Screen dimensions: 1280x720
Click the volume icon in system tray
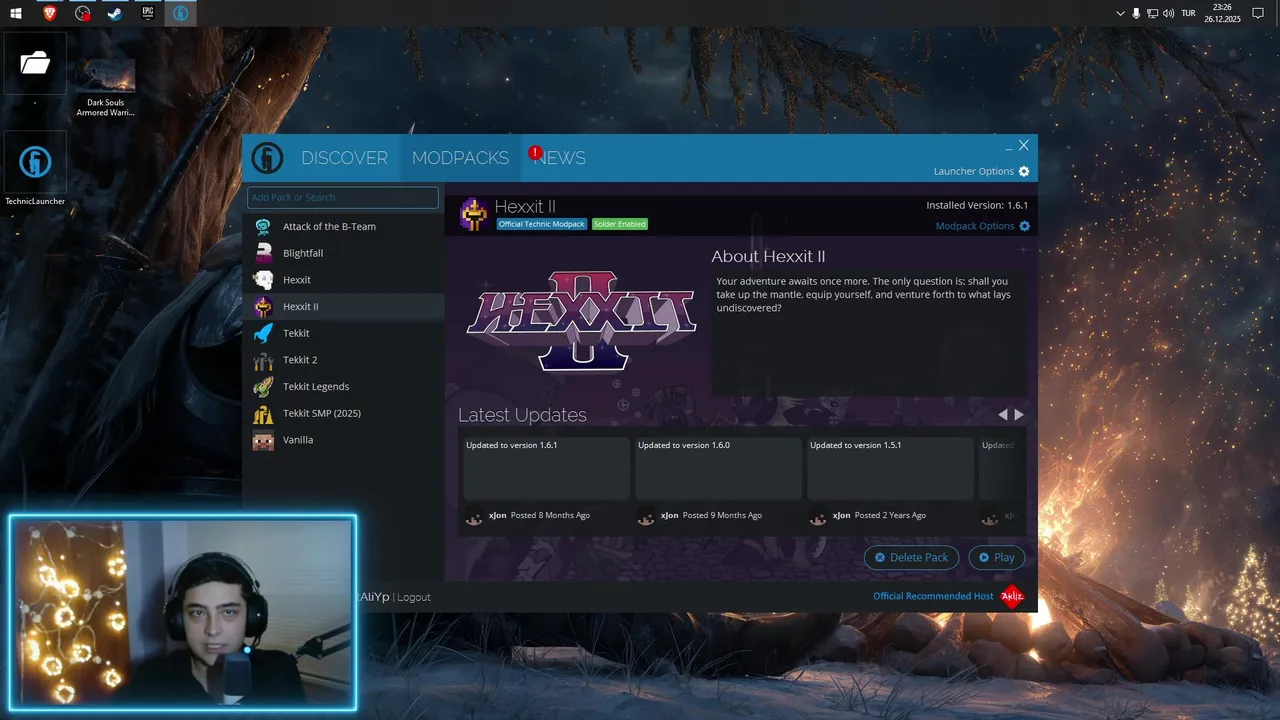pyautogui.click(x=1168, y=13)
